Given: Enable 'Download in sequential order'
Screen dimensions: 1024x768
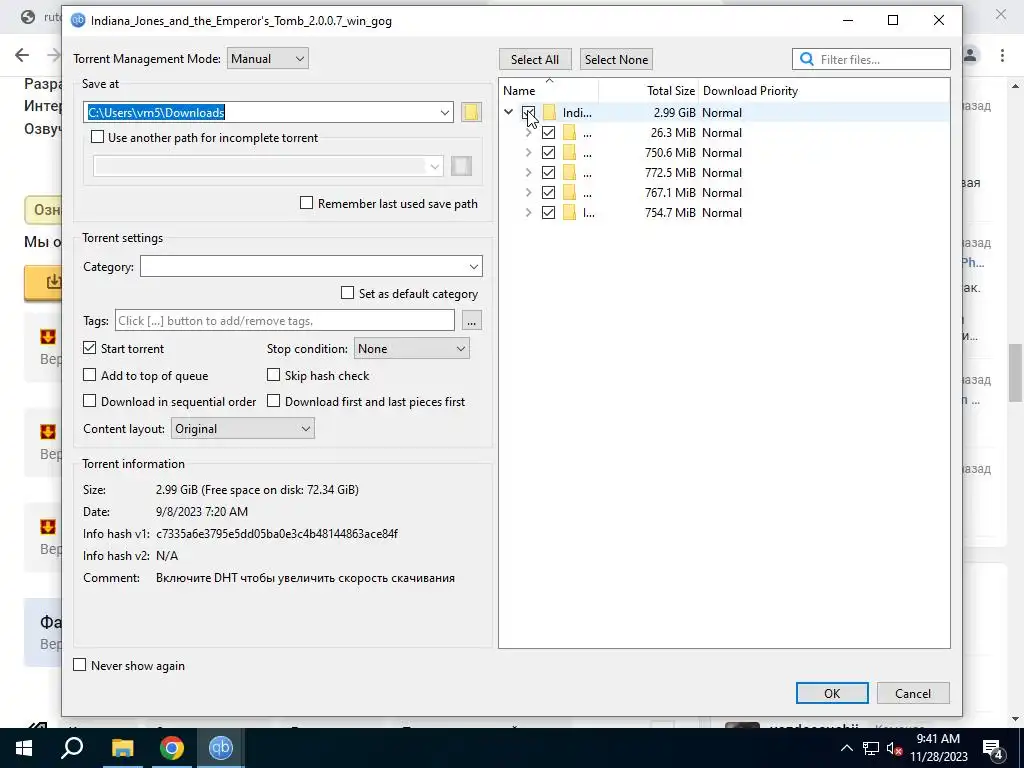Looking at the screenshot, I should [x=89, y=401].
